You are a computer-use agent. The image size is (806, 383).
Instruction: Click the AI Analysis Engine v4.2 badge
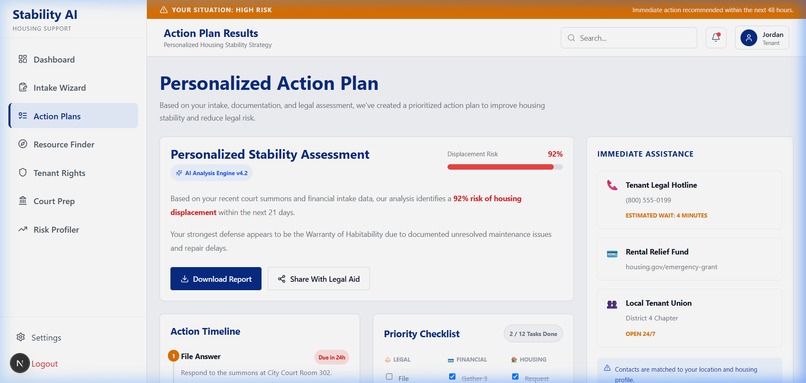(211, 173)
